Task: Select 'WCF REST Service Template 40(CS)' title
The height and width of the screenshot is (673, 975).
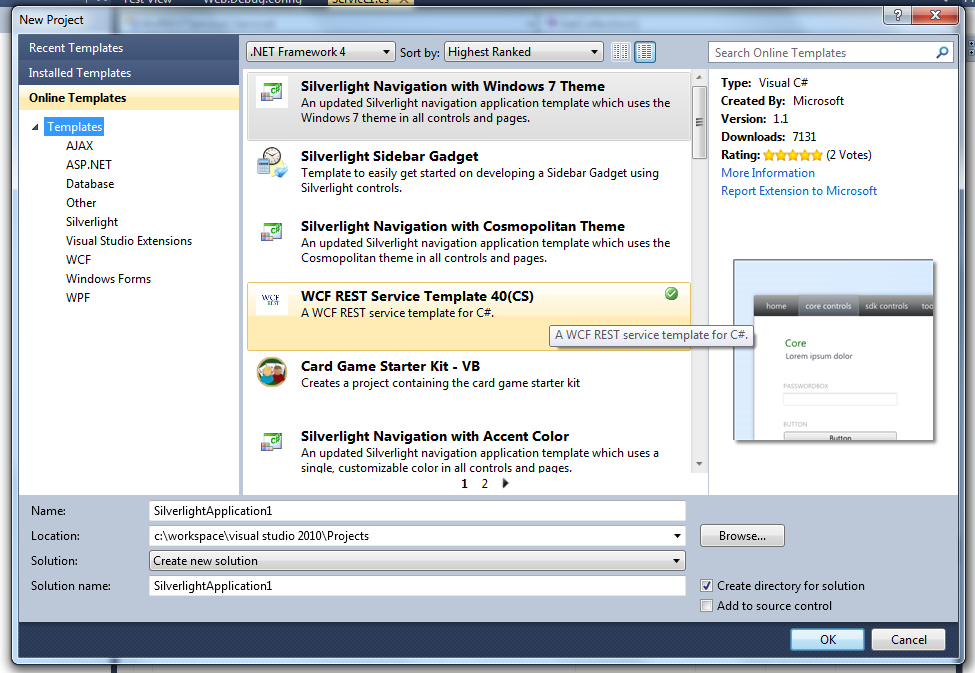Action: point(417,296)
